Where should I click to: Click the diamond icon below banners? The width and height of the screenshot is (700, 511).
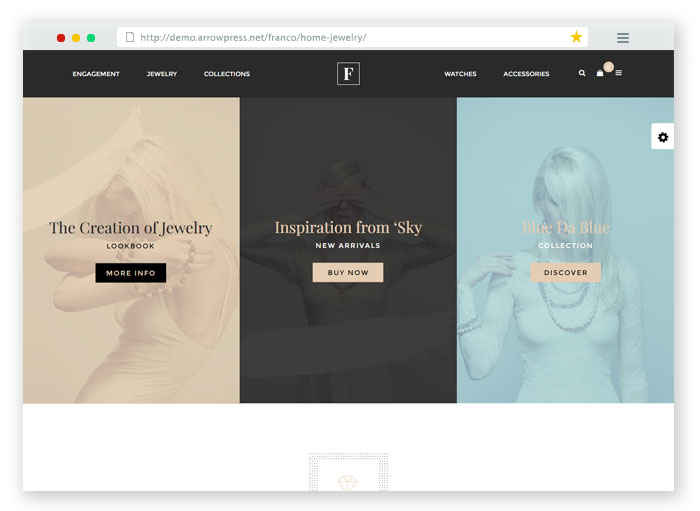point(348,483)
